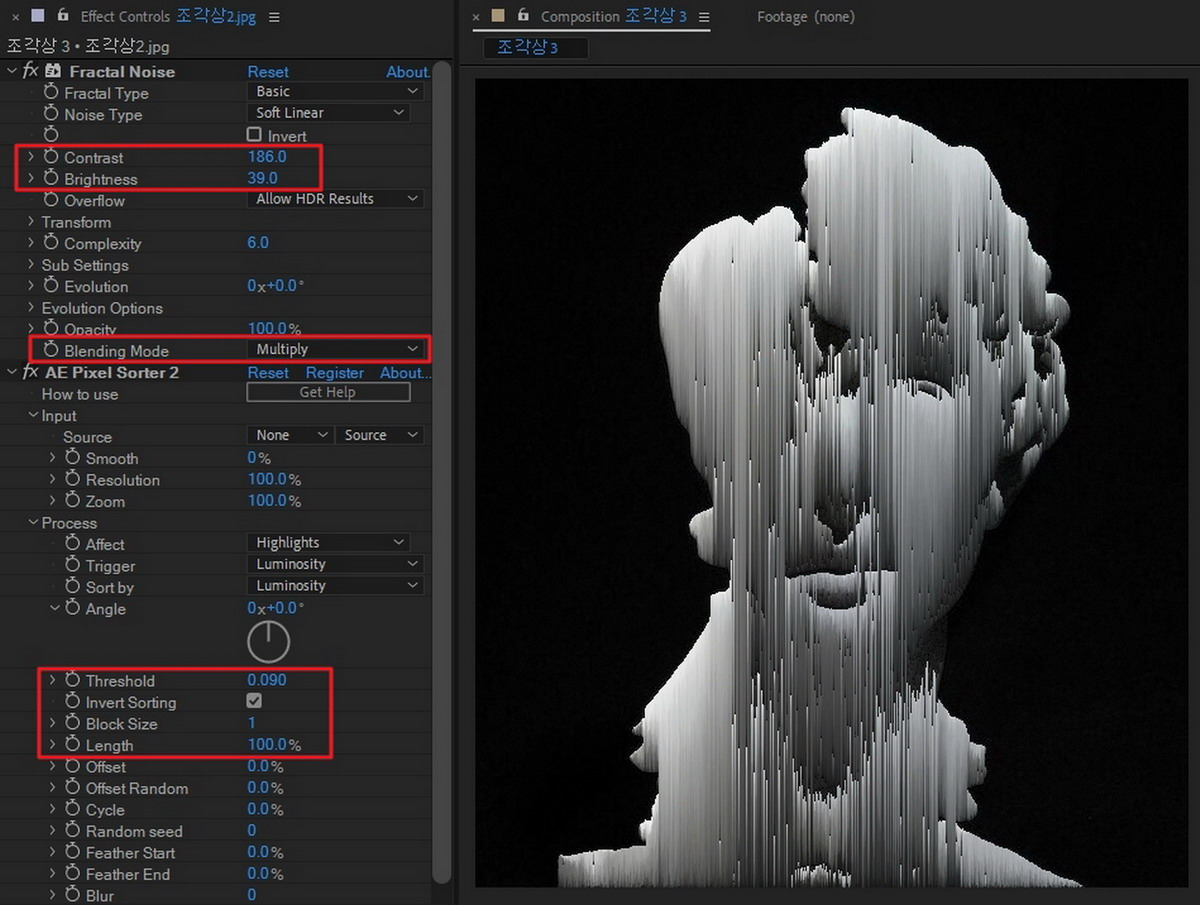
Task: Uncheck the Invert Sorting checkbox
Action: pos(254,702)
